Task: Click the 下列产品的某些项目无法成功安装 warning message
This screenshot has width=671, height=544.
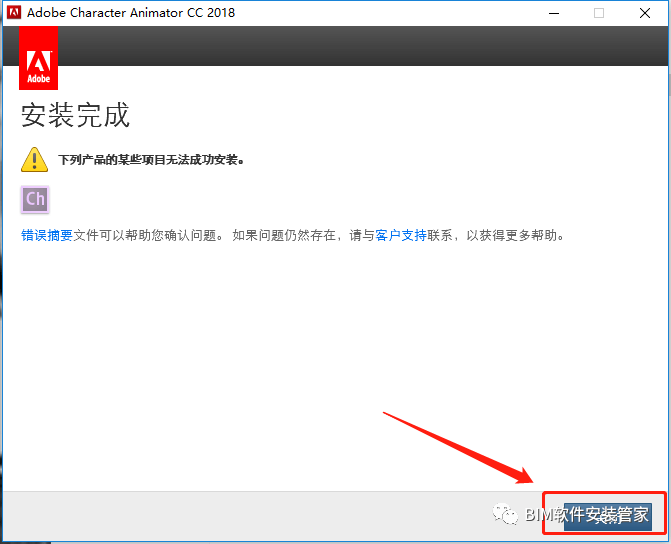Action: pyautogui.click(x=151, y=160)
